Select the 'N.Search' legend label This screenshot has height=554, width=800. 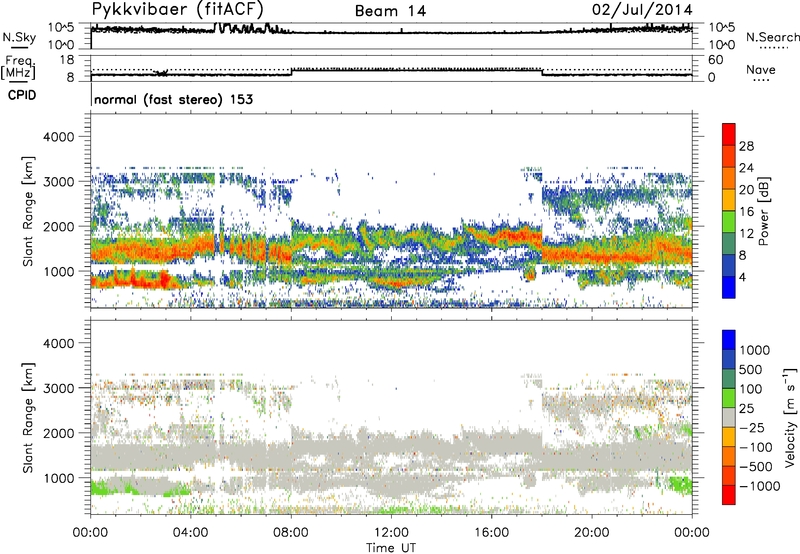(x=773, y=37)
